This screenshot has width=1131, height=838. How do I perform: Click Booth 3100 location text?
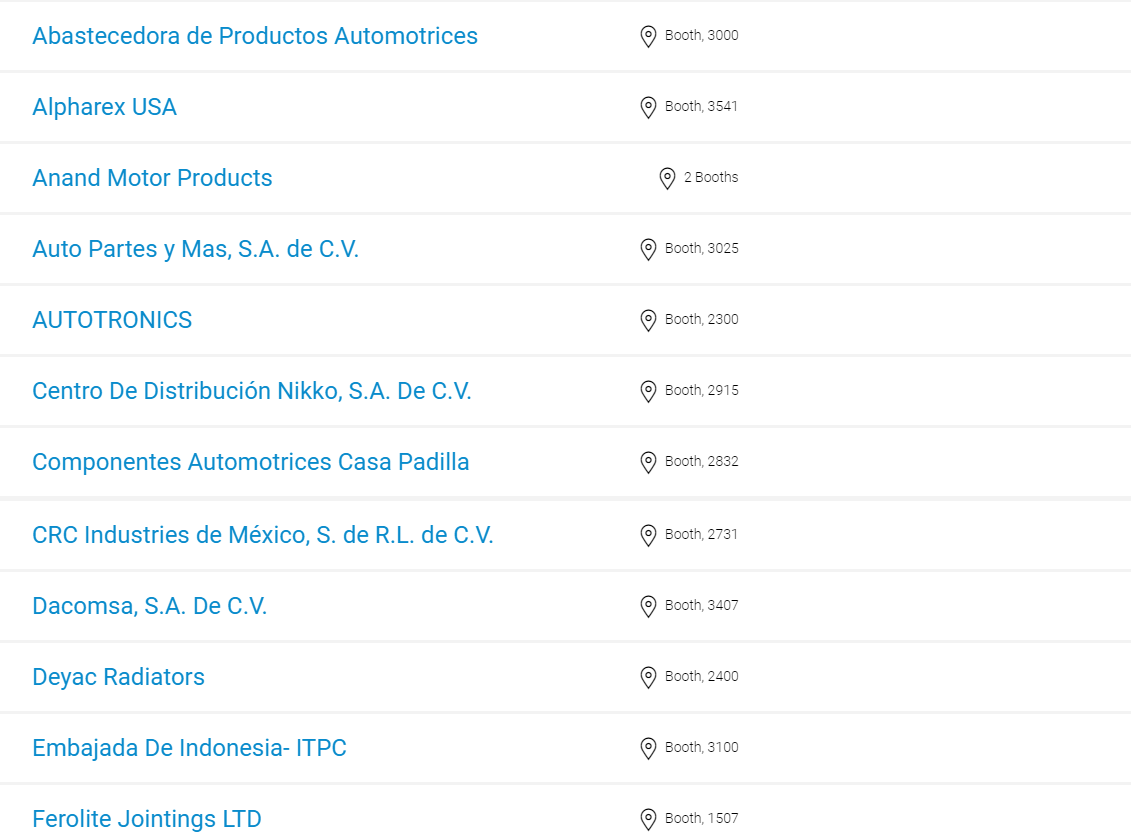(701, 747)
